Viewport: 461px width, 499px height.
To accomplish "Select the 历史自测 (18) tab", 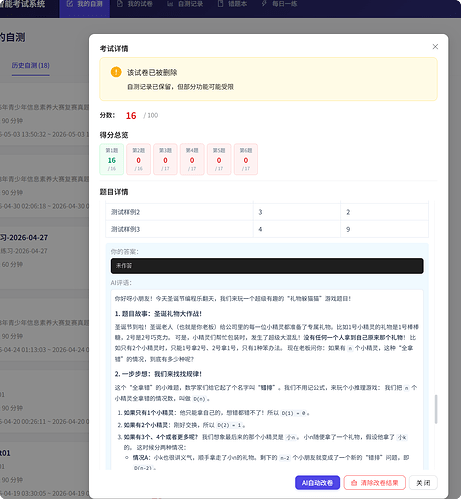I will coord(31,66).
